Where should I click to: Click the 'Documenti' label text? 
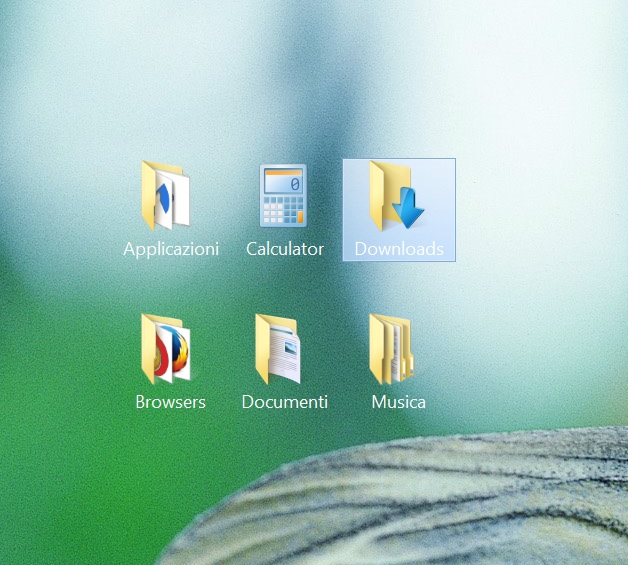[285, 402]
